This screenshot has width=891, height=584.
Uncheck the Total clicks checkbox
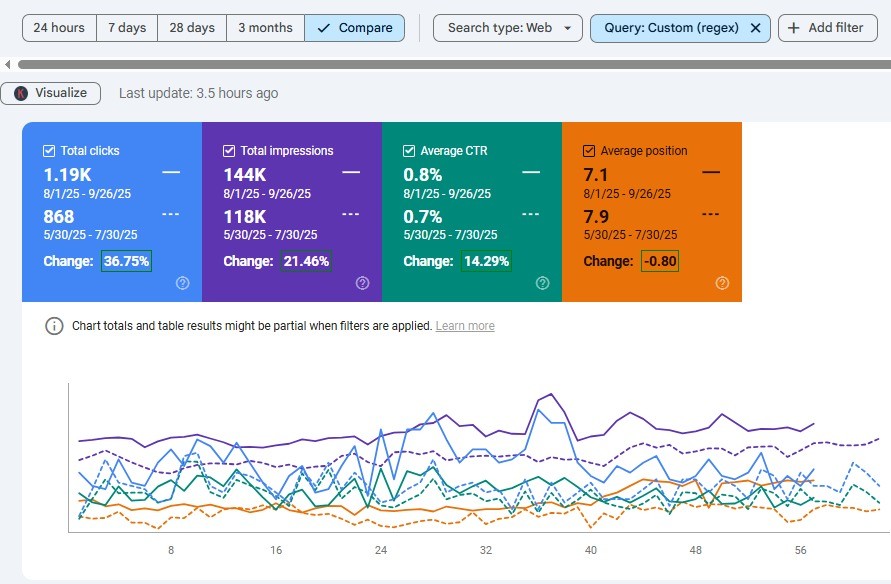pyautogui.click(x=49, y=151)
